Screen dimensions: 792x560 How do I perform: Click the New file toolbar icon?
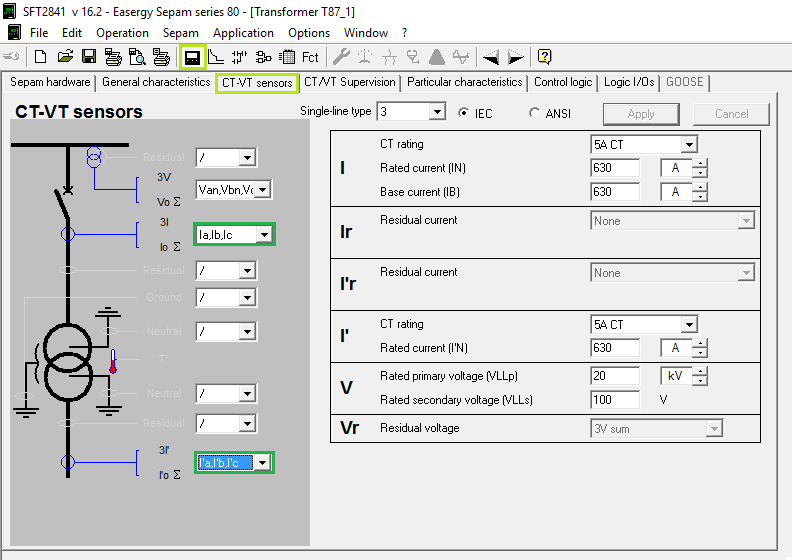tap(40, 57)
